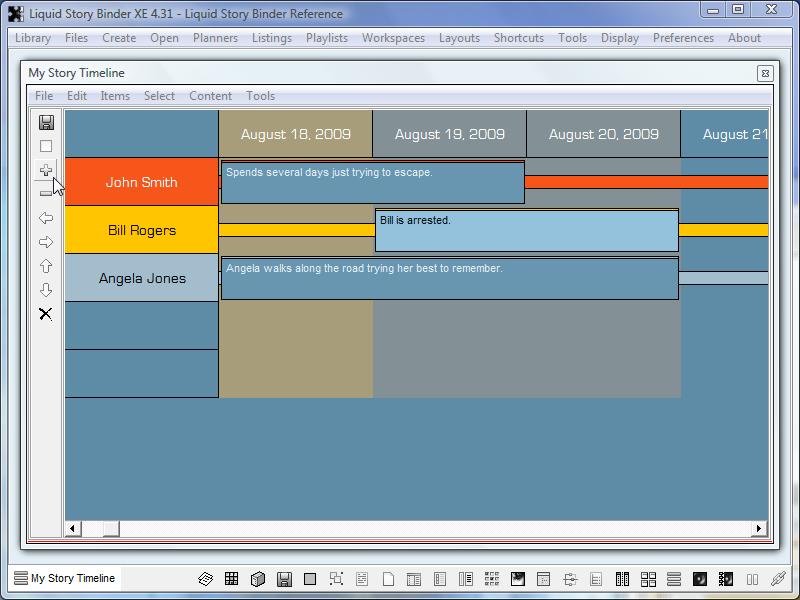Open the Workspaces menu
The image size is (800, 600).
(x=393, y=38)
